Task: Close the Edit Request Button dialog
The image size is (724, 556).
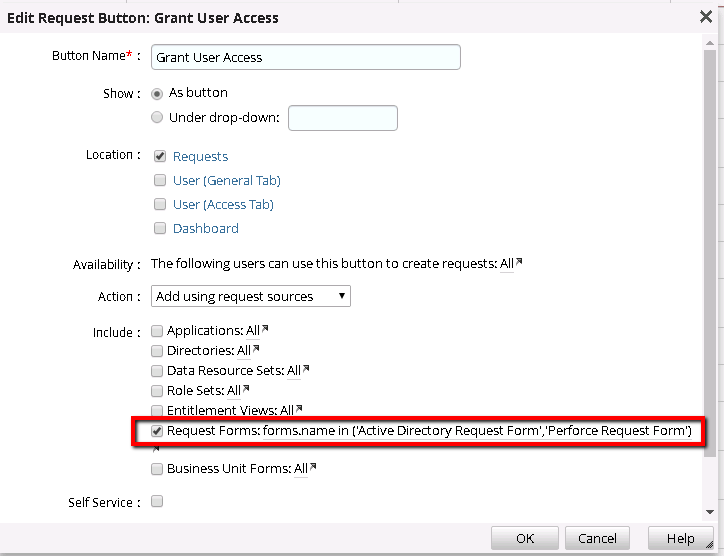Action: click(x=706, y=17)
